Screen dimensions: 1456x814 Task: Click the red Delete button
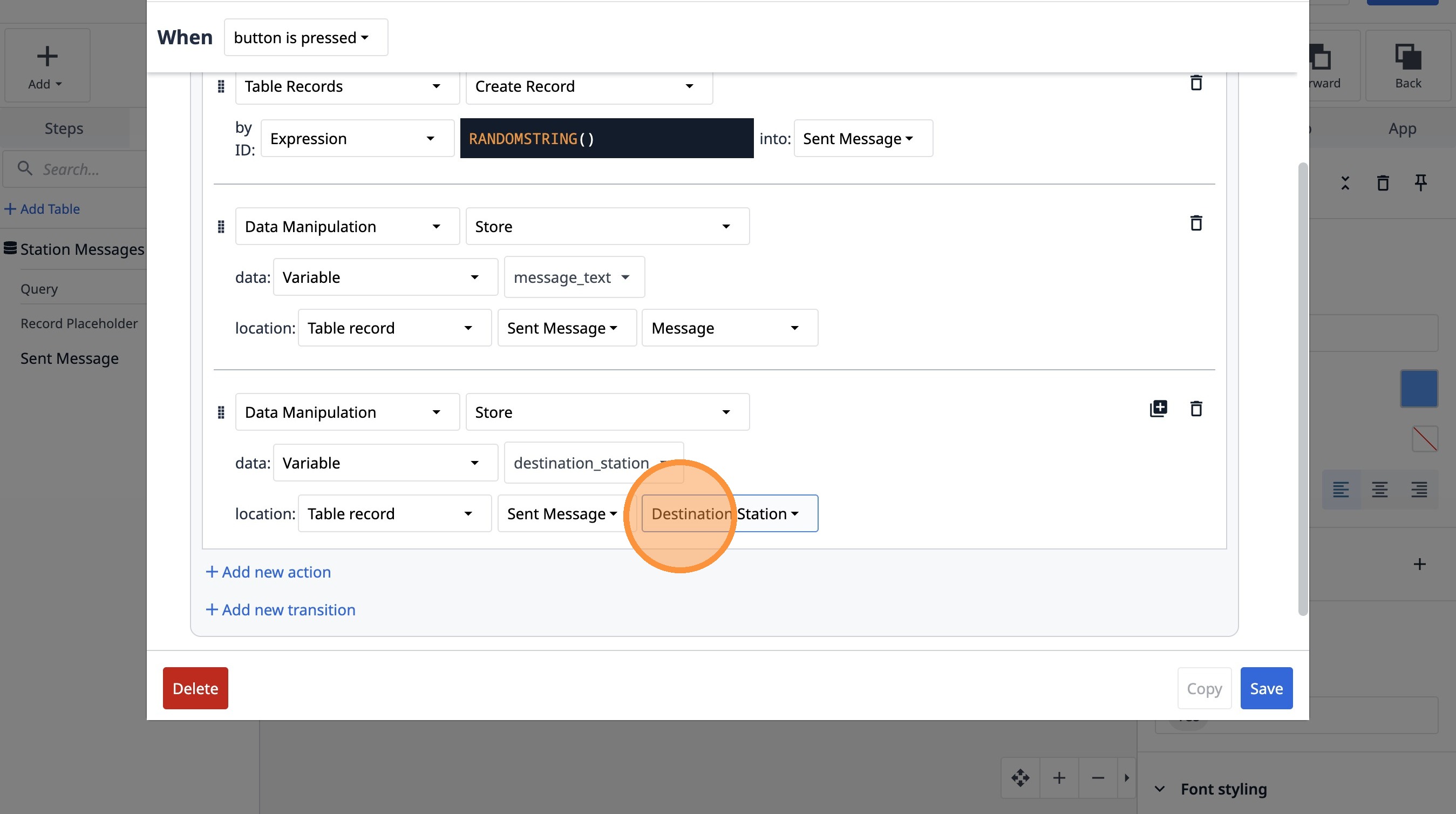195,689
